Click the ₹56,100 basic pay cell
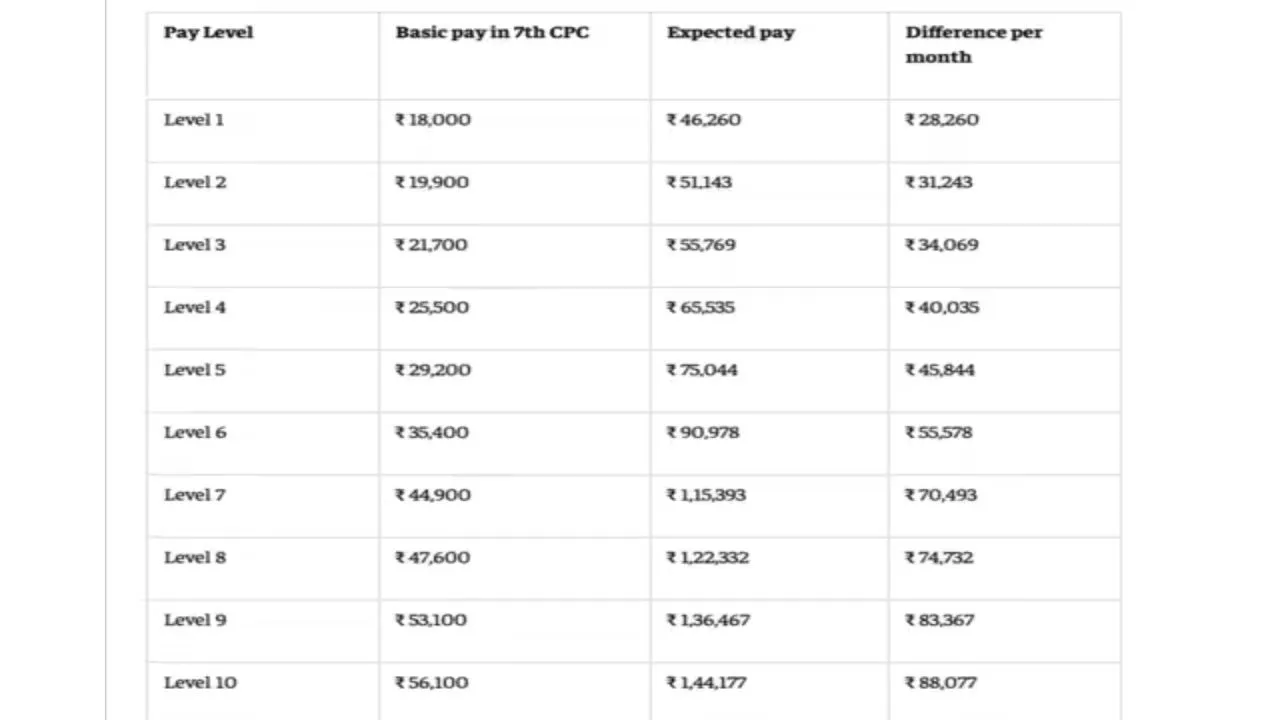 [432, 682]
